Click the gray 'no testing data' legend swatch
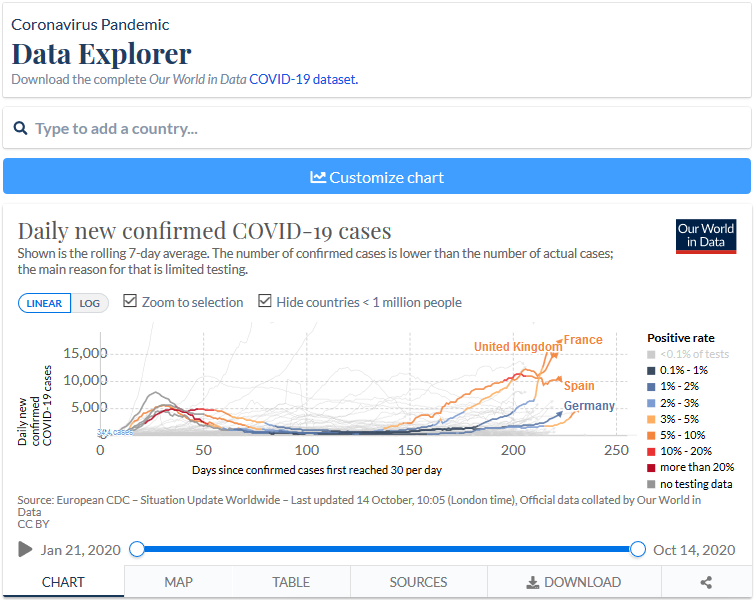The width and height of the screenshot is (754, 600). click(651, 483)
